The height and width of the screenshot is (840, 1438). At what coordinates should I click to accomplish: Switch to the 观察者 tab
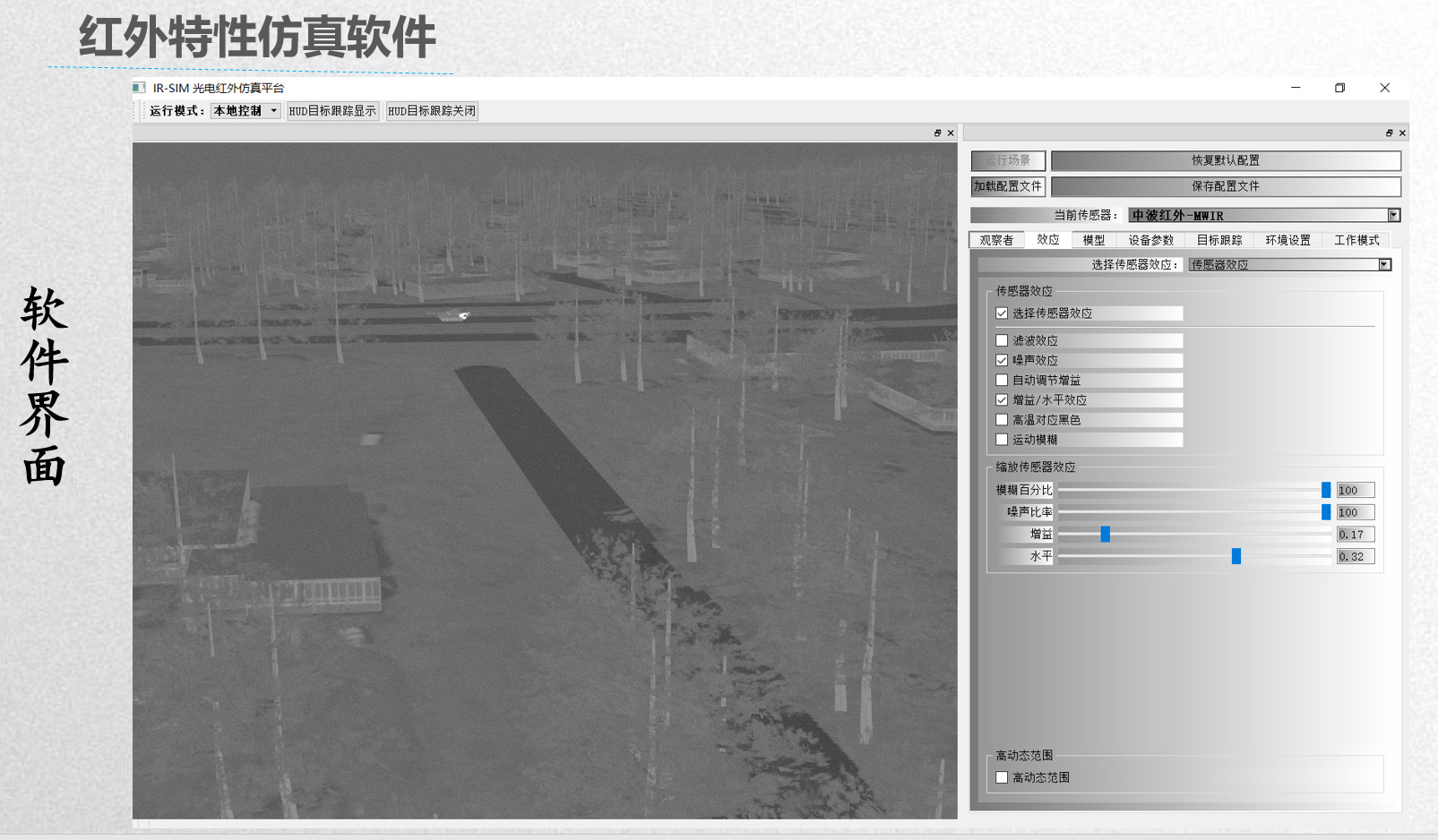(996, 240)
